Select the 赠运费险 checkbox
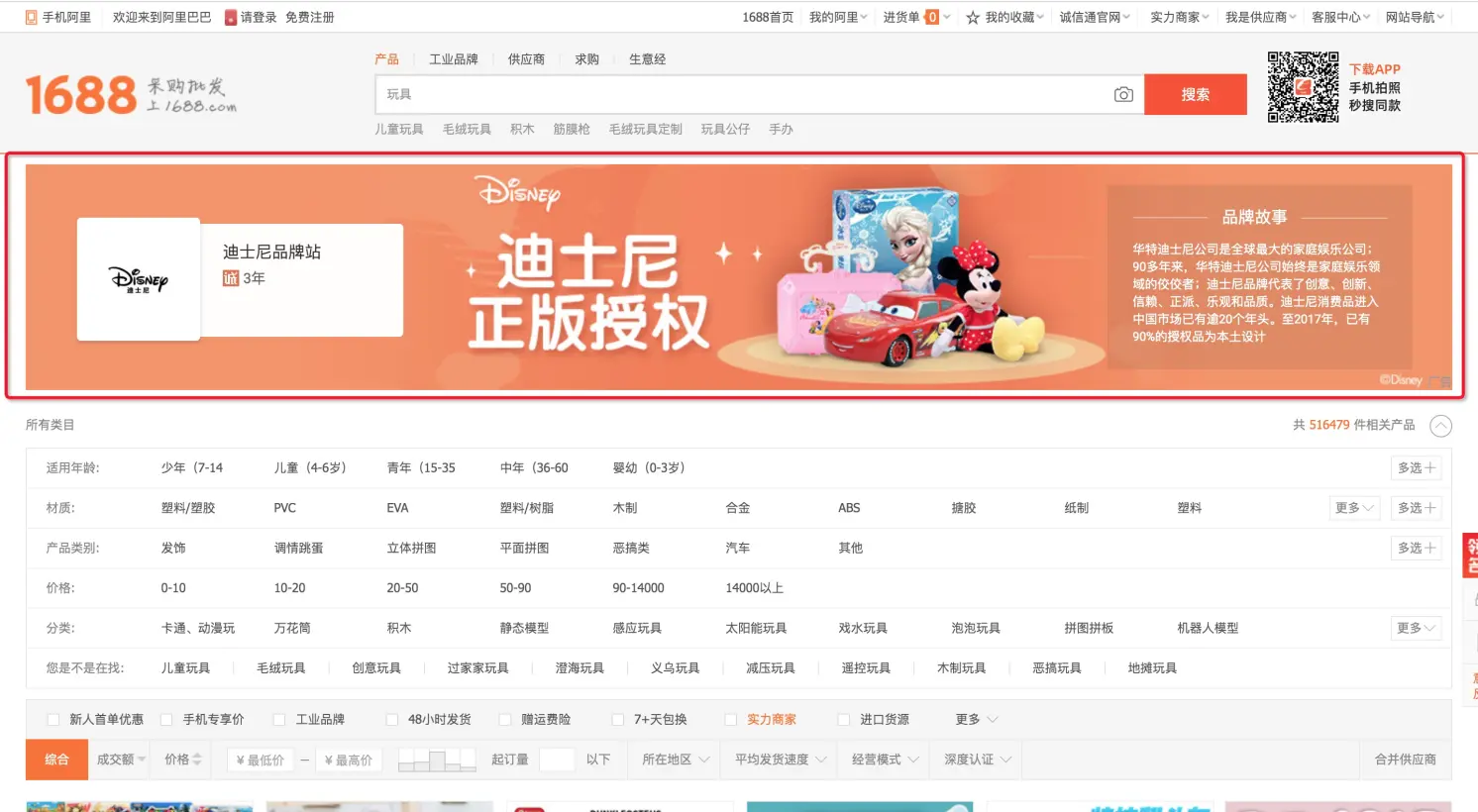 (x=505, y=720)
